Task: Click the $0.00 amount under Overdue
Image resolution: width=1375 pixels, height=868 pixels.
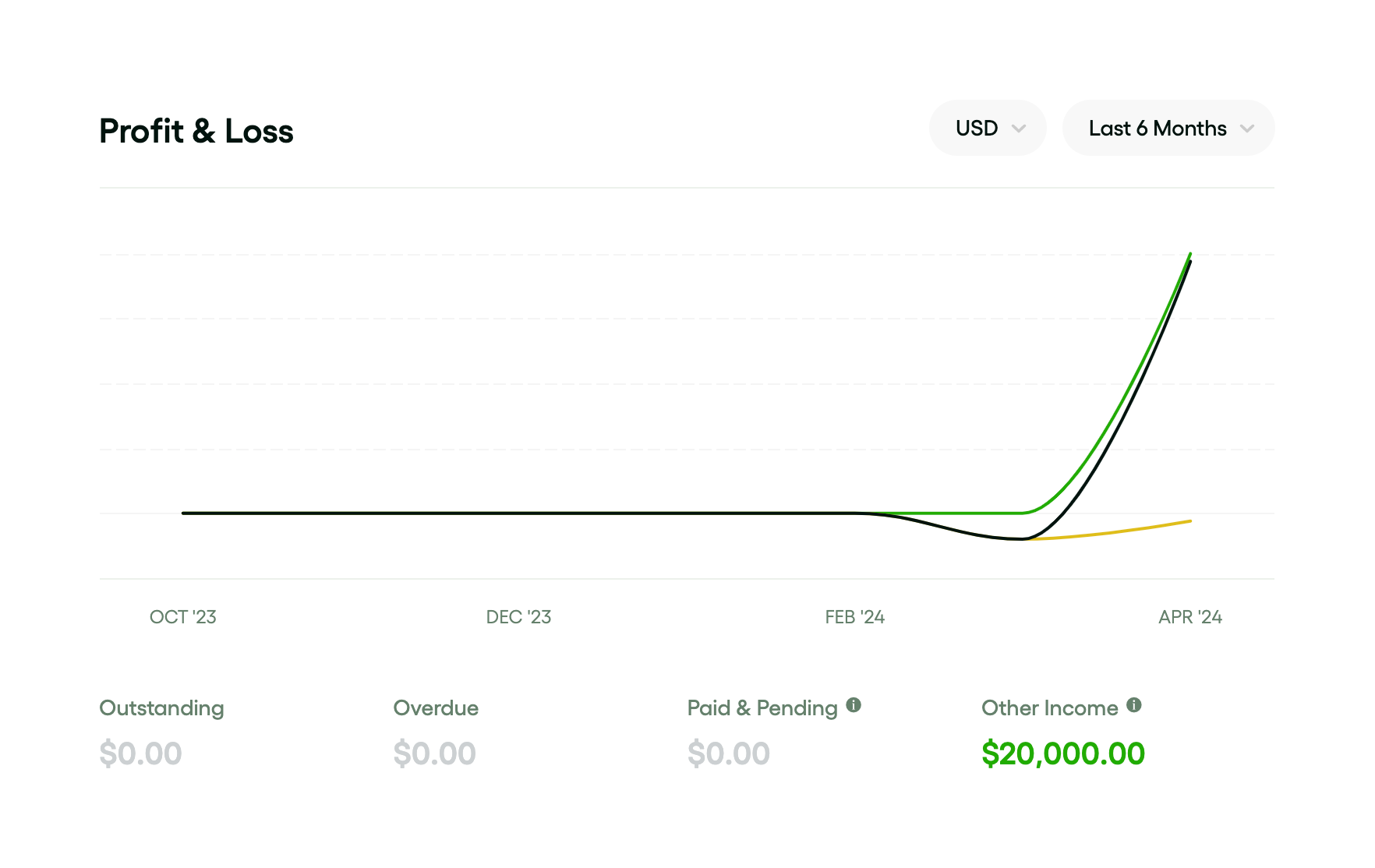Action: 434,753
